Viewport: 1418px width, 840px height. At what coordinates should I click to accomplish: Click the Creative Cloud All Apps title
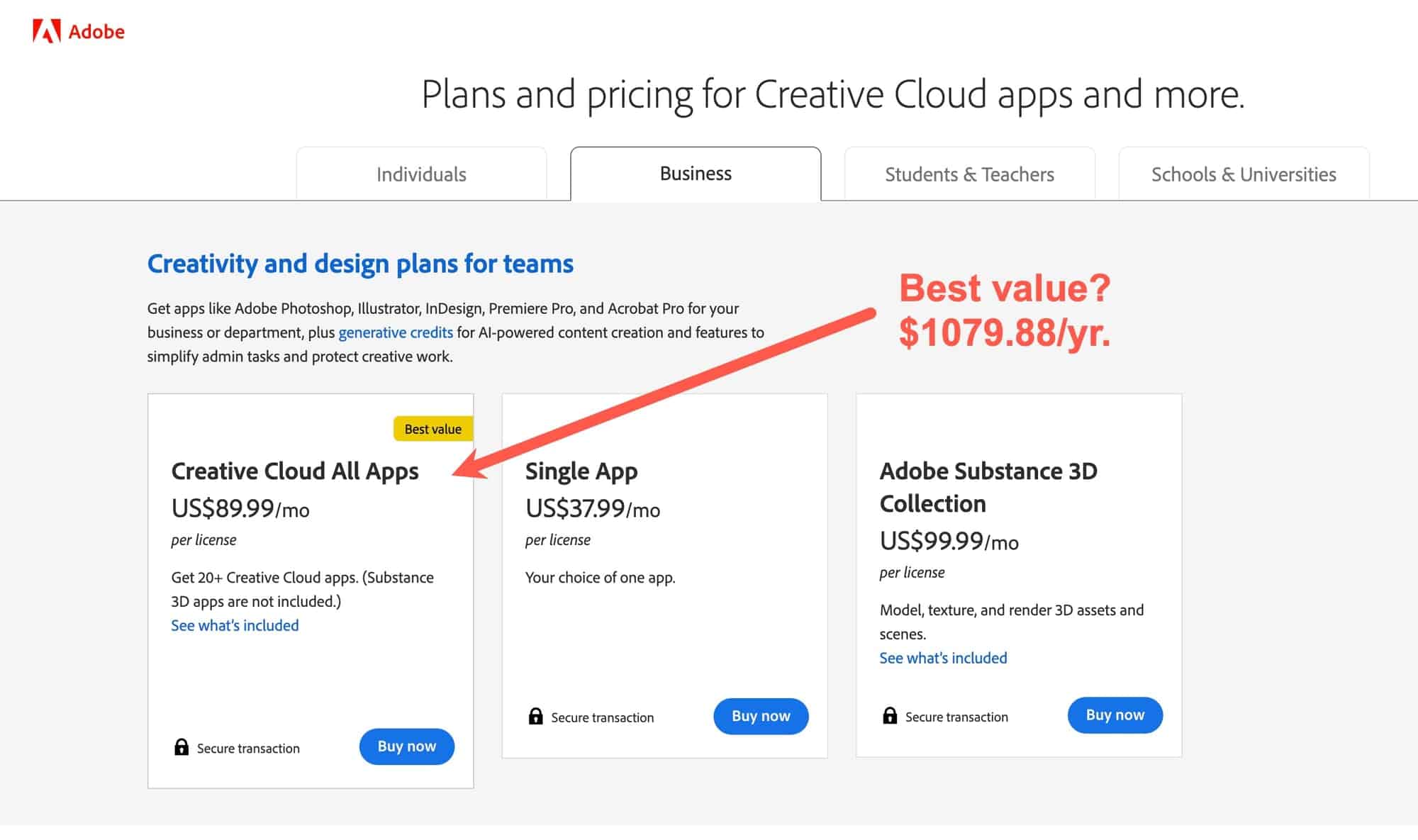(x=295, y=472)
